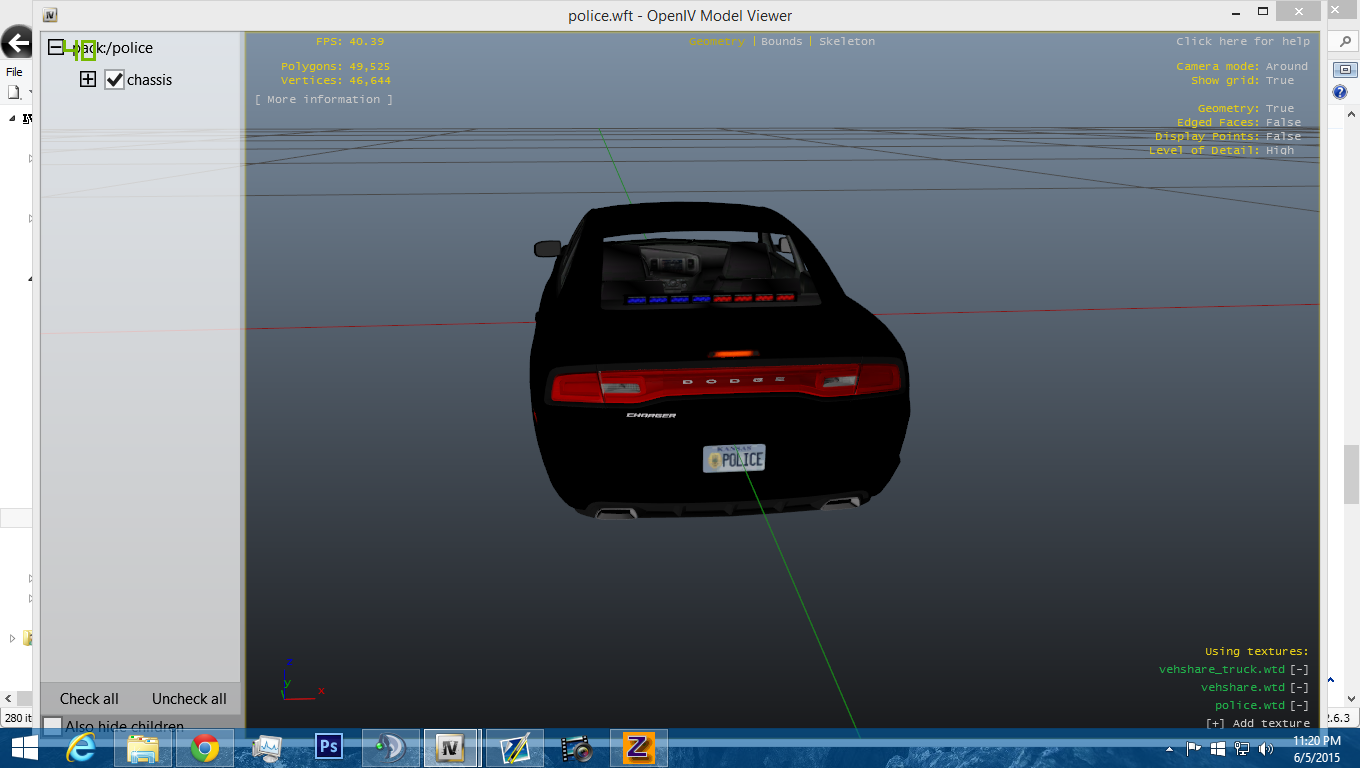Switch to the Bounds view tab
This screenshot has width=1360, height=768.
click(782, 42)
